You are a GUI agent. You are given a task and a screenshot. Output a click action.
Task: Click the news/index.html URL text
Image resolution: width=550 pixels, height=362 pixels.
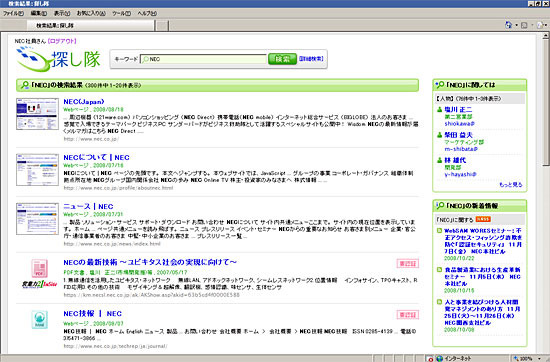(x=112, y=244)
